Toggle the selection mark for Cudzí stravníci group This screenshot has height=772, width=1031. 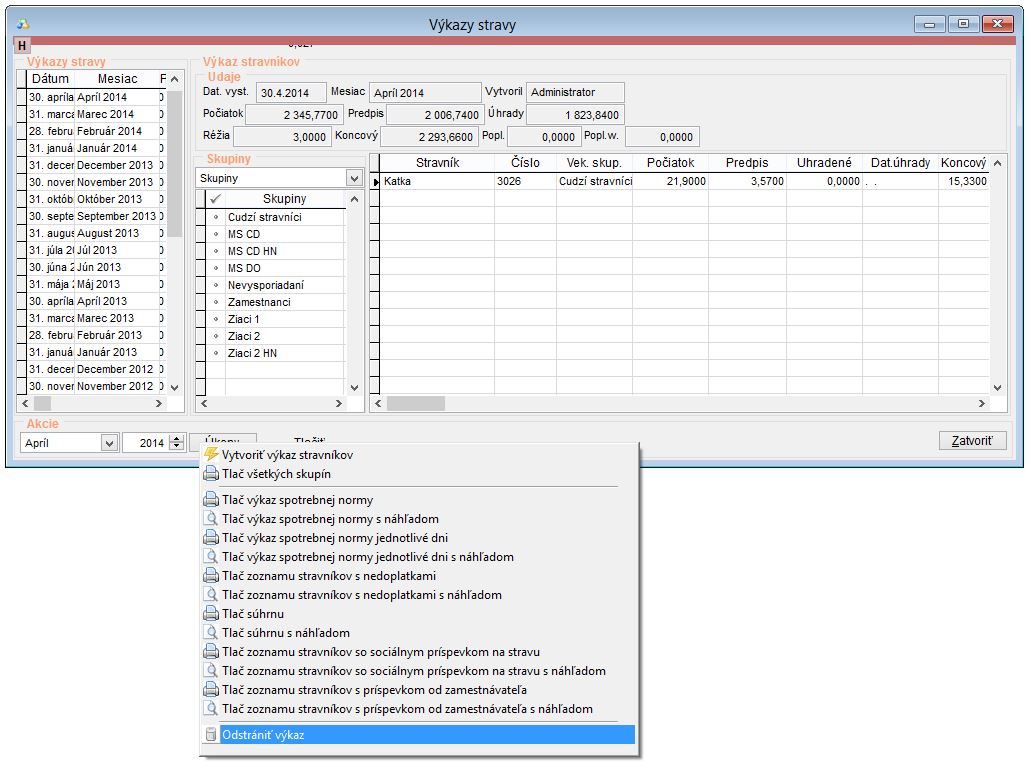pos(215,217)
